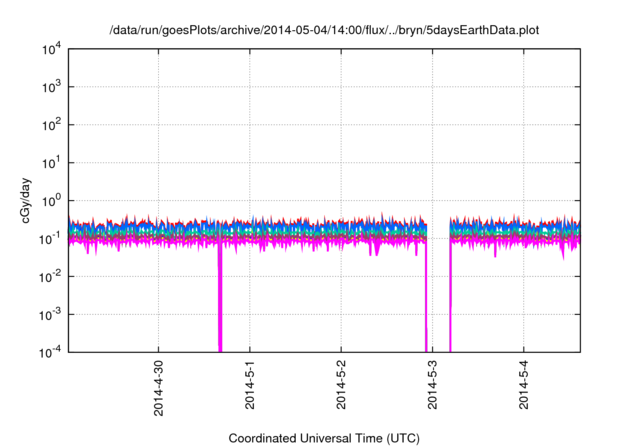The image size is (640, 448).
Task: Click the 2014-5-2 date tick label
Action: pyautogui.click(x=341, y=385)
